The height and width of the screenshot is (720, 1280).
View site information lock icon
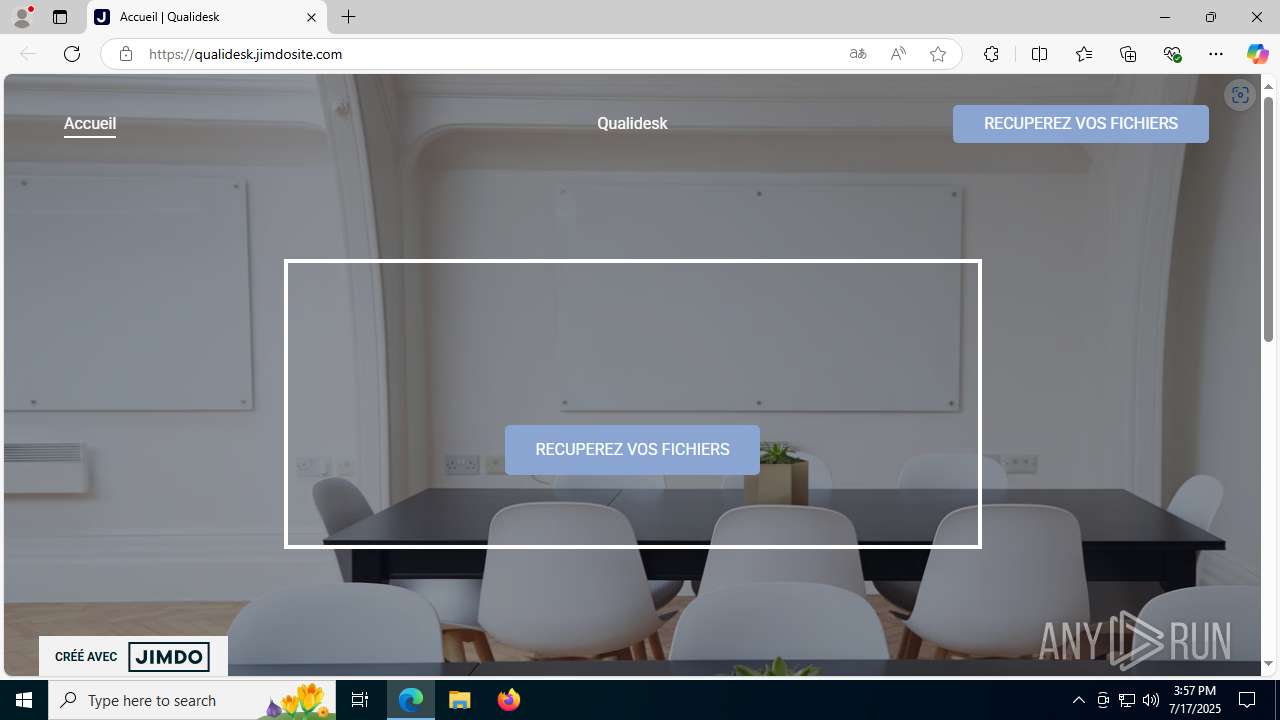(125, 54)
